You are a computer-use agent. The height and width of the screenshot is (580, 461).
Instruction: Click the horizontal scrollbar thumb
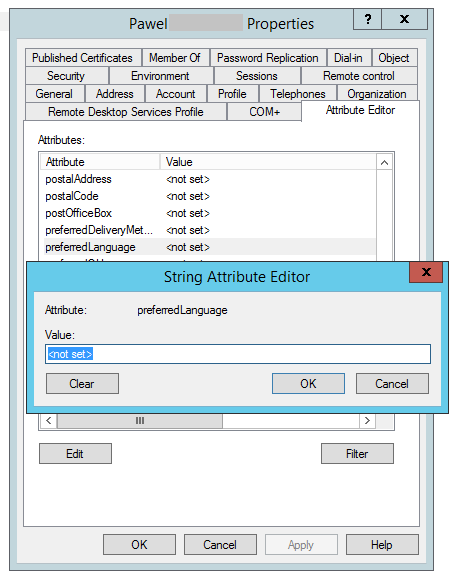pyautogui.click(x=140, y=421)
